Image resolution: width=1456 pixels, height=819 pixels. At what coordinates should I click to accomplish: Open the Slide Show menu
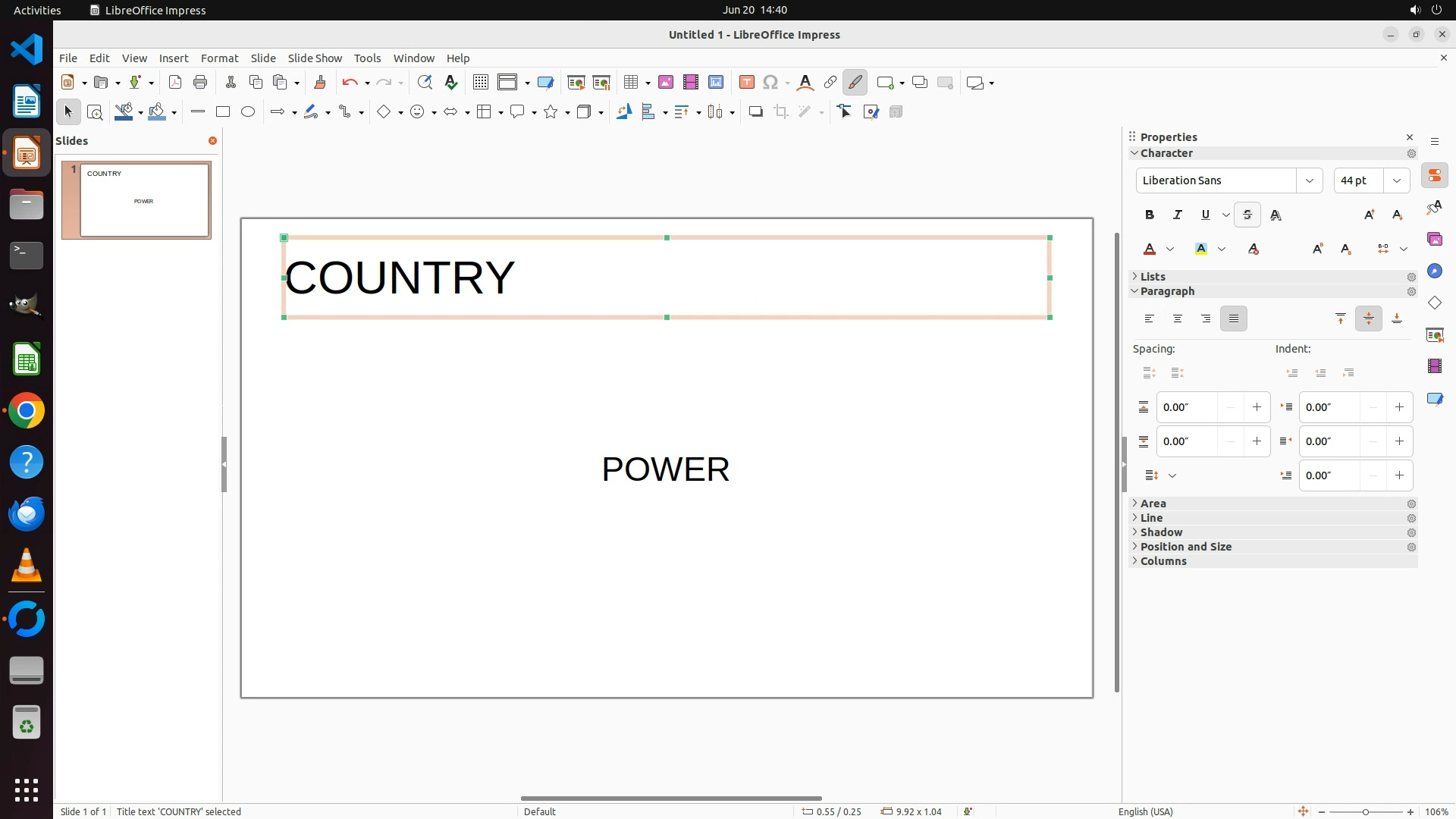pyautogui.click(x=315, y=58)
